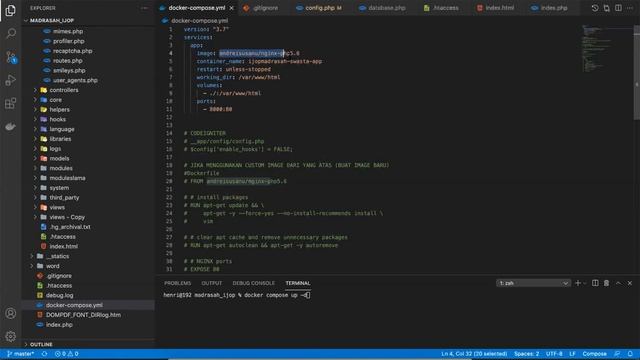Open errors and warnings count in status bar
The height and width of the screenshot is (360, 640).
67,354
